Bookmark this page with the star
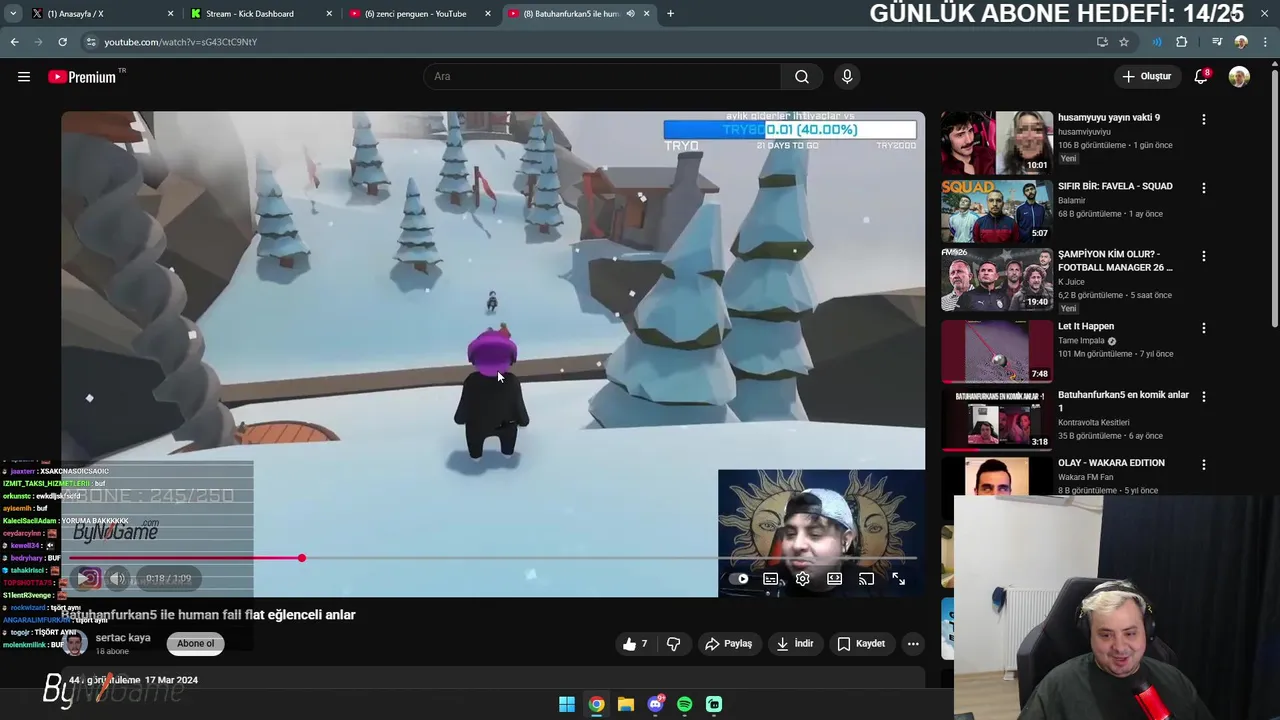This screenshot has height=720, width=1280. (x=1124, y=42)
